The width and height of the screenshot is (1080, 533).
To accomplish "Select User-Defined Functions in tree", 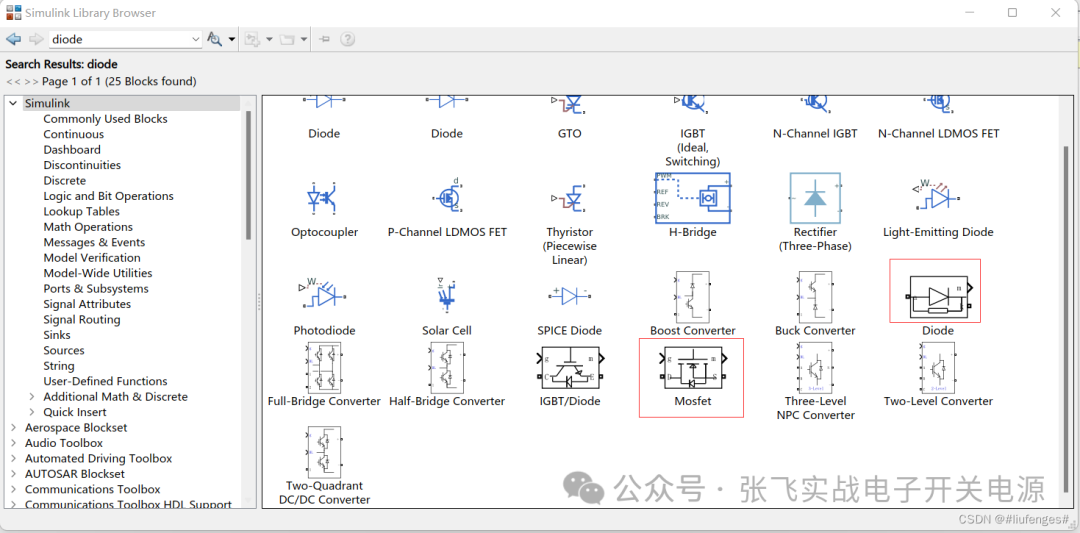I will 105,381.
